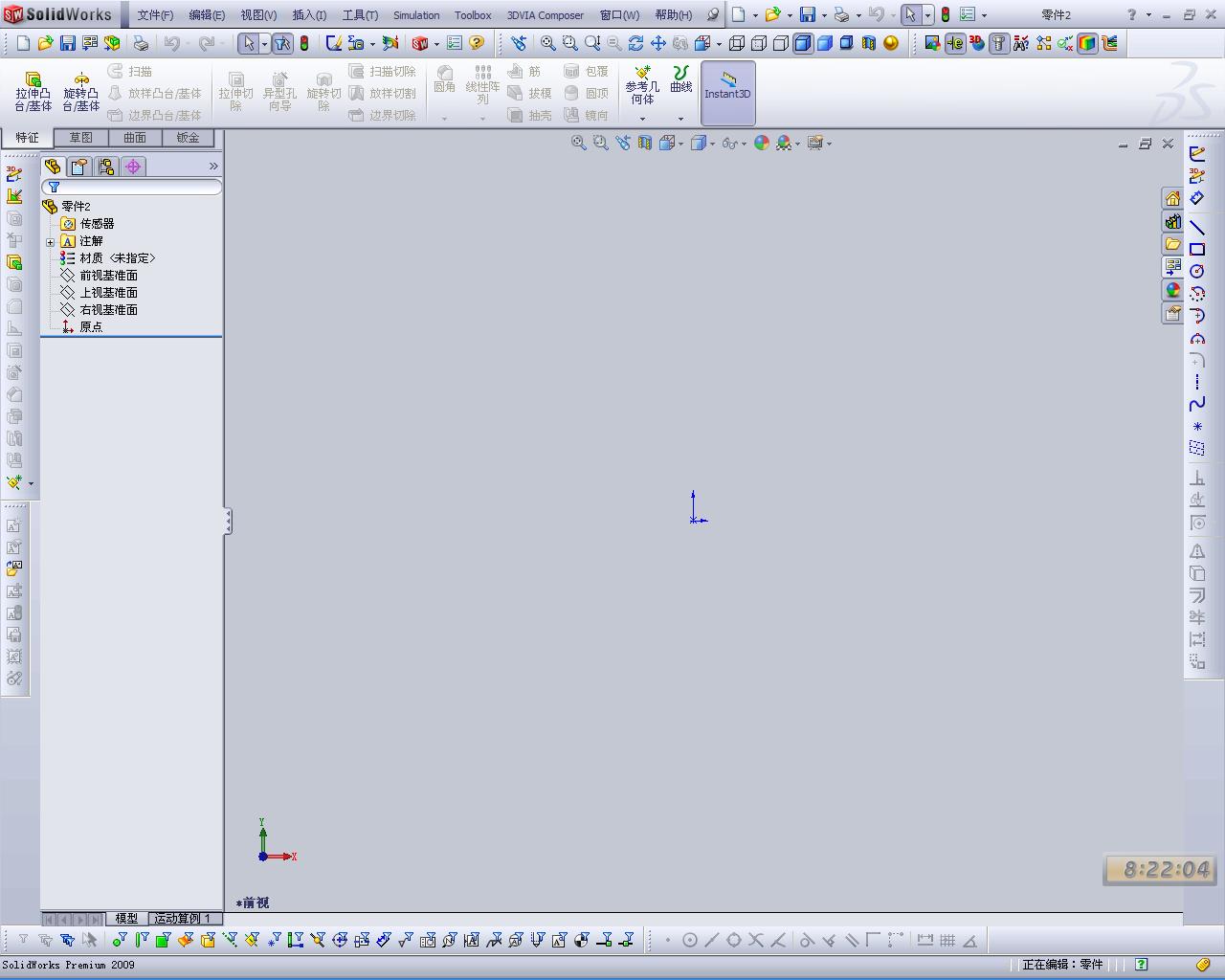Screen dimensions: 1225x980
Task: Select the Rectangle sketch tool on right toolbar
Action: click(x=1197, y=249)
